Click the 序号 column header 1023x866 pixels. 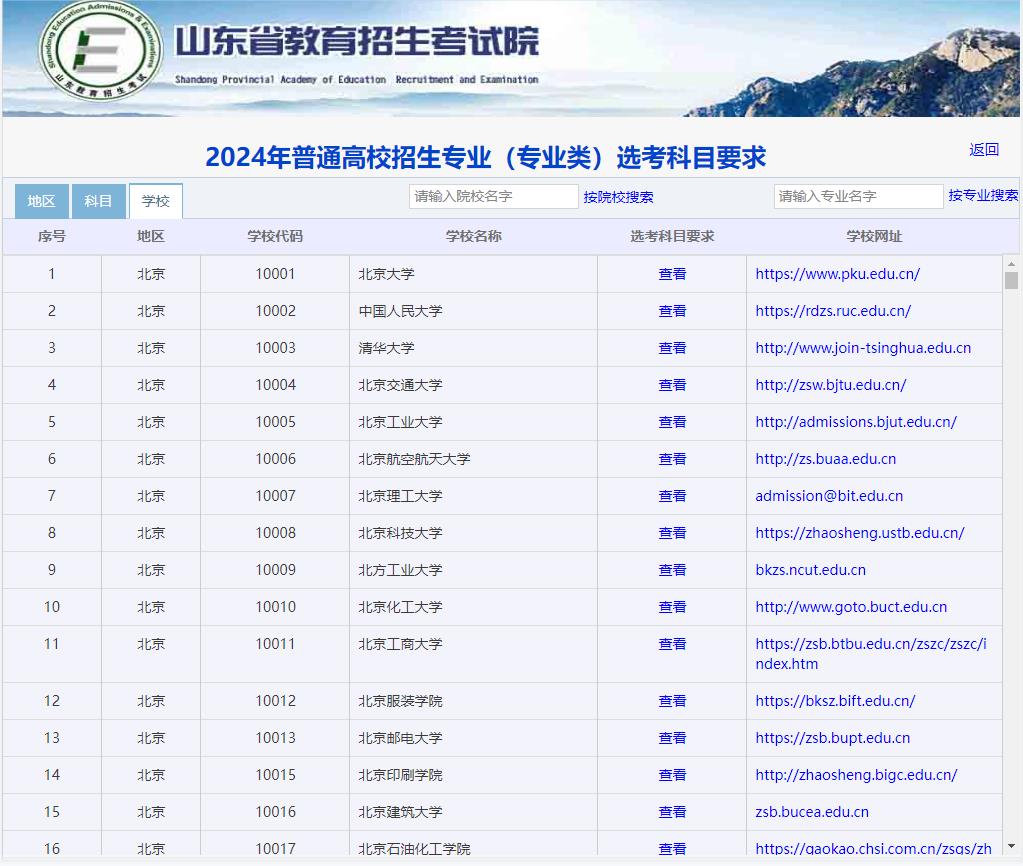pos(52,236)
